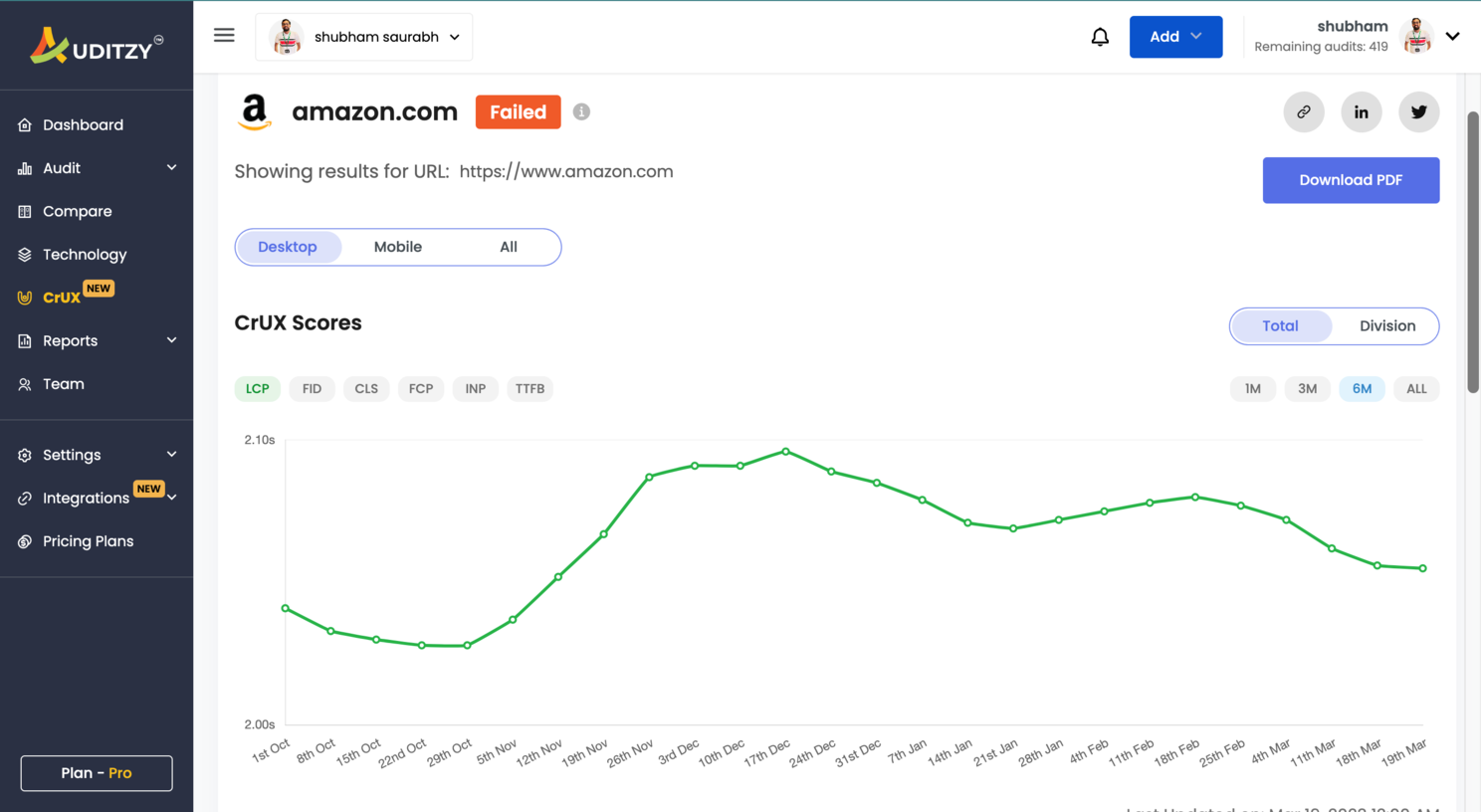Download the PDF report
This screenshot has height=812, width=1481.
coord(1351,180)
